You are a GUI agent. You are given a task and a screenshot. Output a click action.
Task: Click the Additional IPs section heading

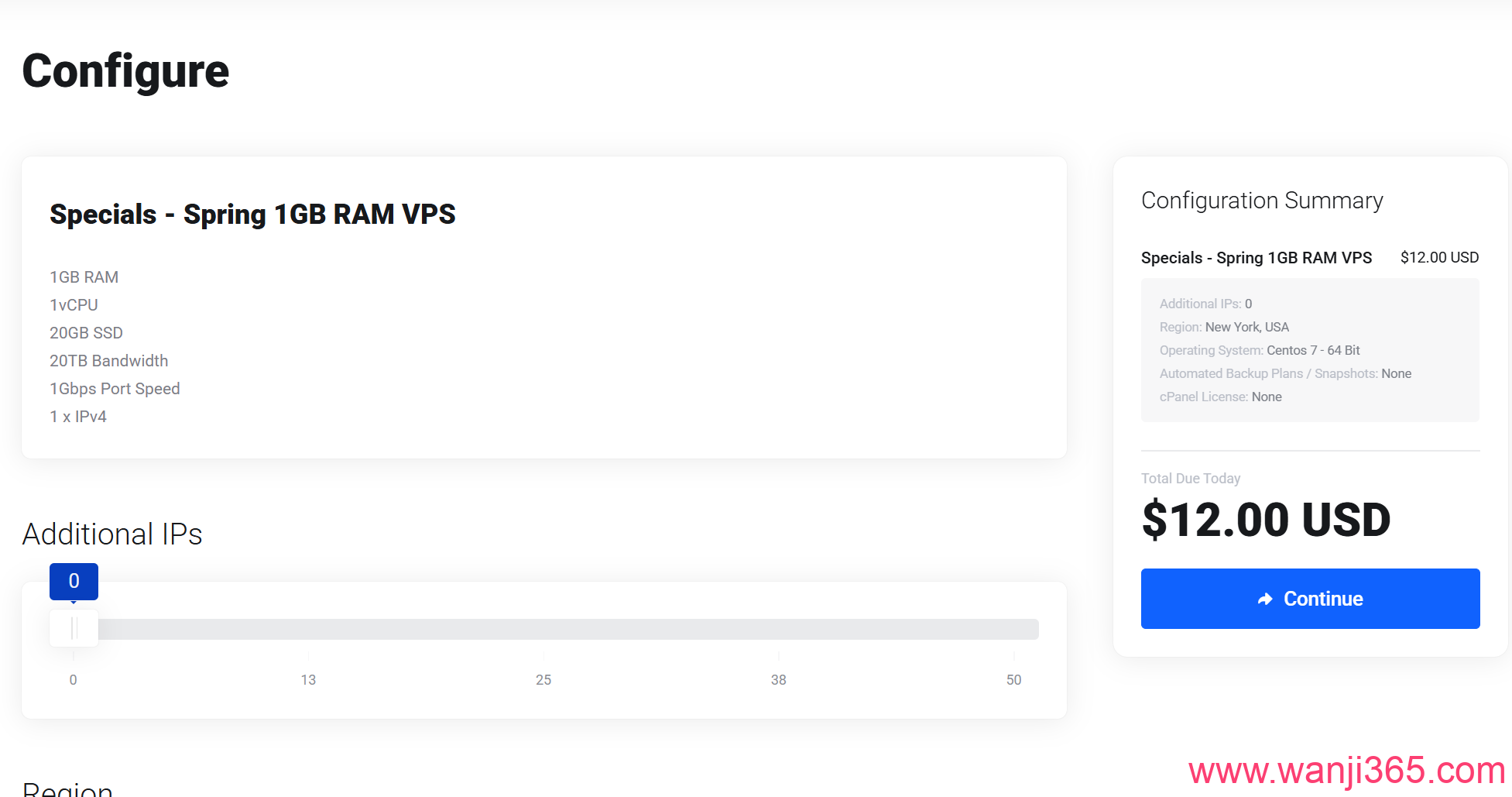[112, 534]
